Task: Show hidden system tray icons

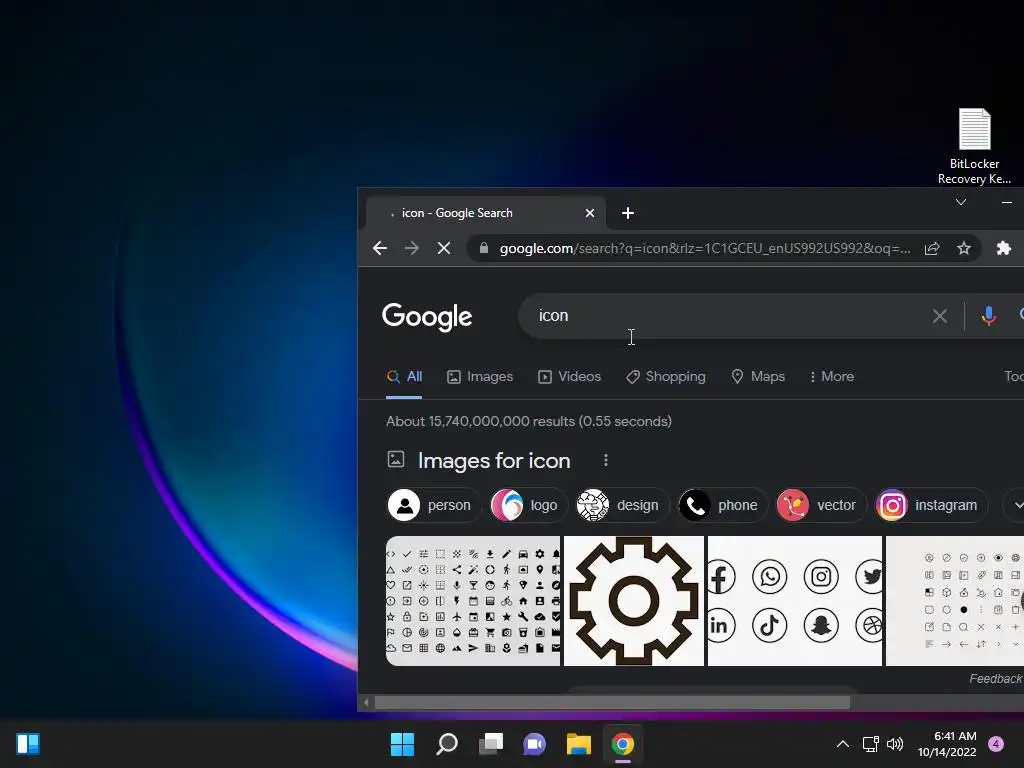Action: coord(843,744)
